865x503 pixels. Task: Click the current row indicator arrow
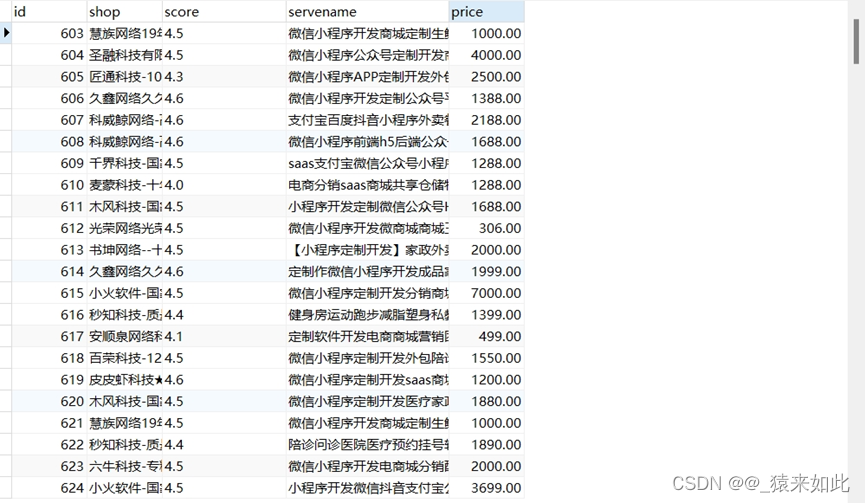point(6,33)
